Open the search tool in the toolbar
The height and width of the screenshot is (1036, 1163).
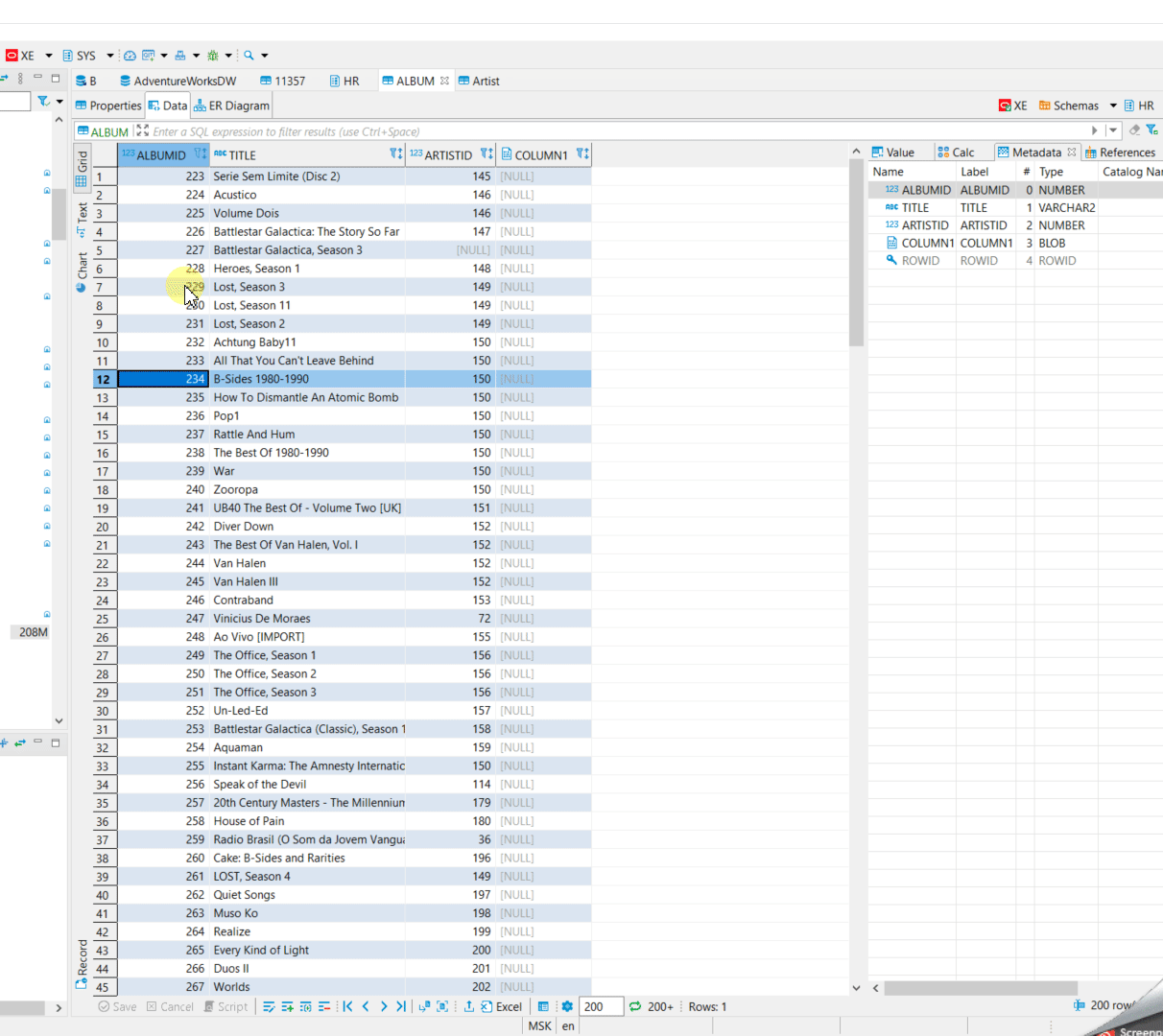(x=247, y=56)
